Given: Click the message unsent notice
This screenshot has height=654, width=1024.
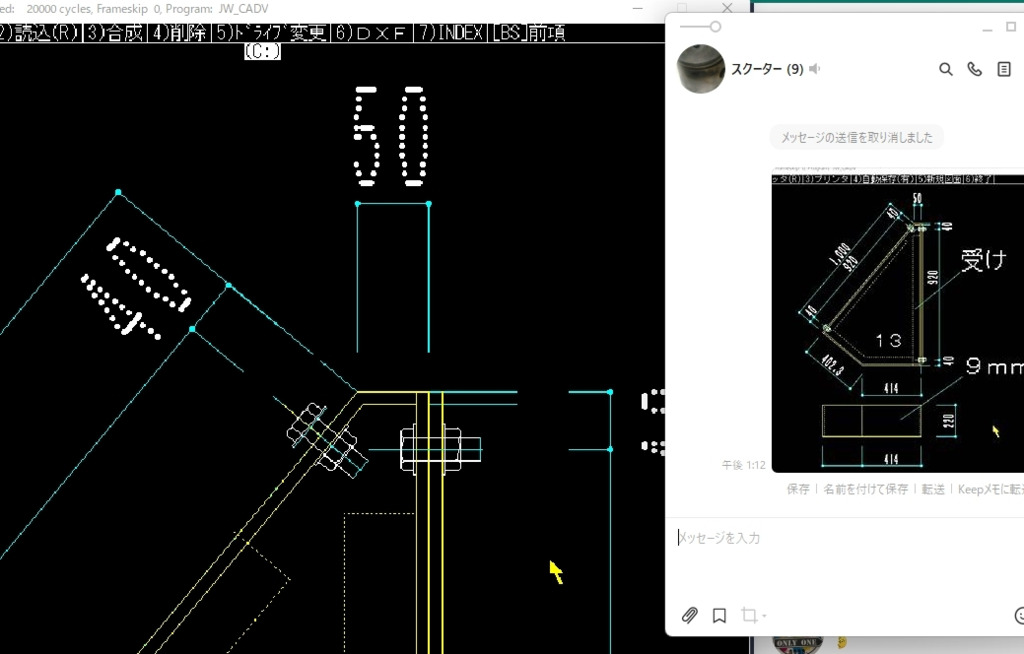Looking at the screenshot, I should [857, 137].
